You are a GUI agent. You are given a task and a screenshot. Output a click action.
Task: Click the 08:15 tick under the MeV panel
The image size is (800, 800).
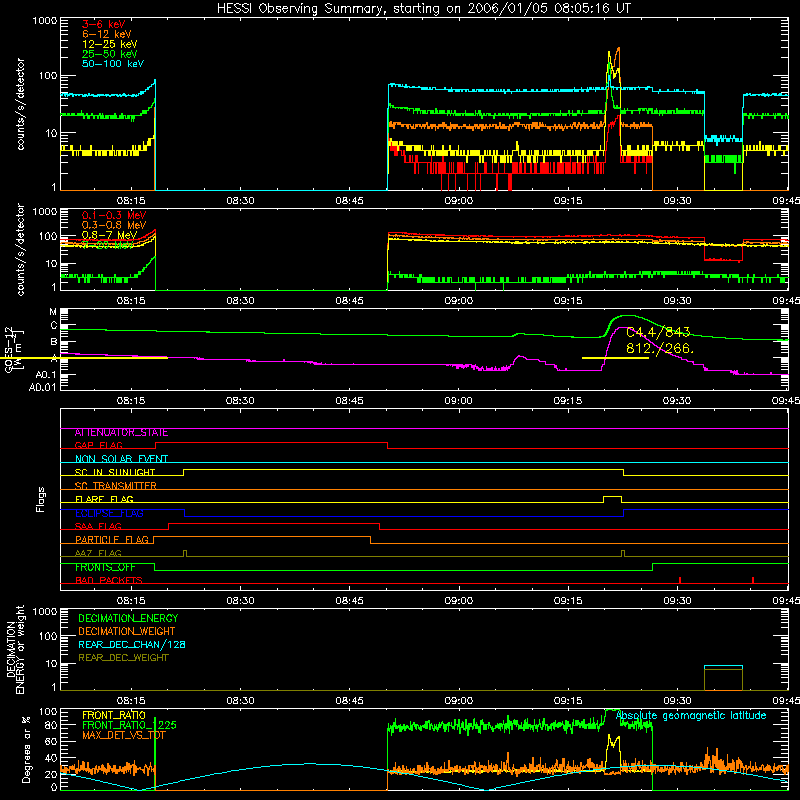pyautogui.click(x=131, y=301)
